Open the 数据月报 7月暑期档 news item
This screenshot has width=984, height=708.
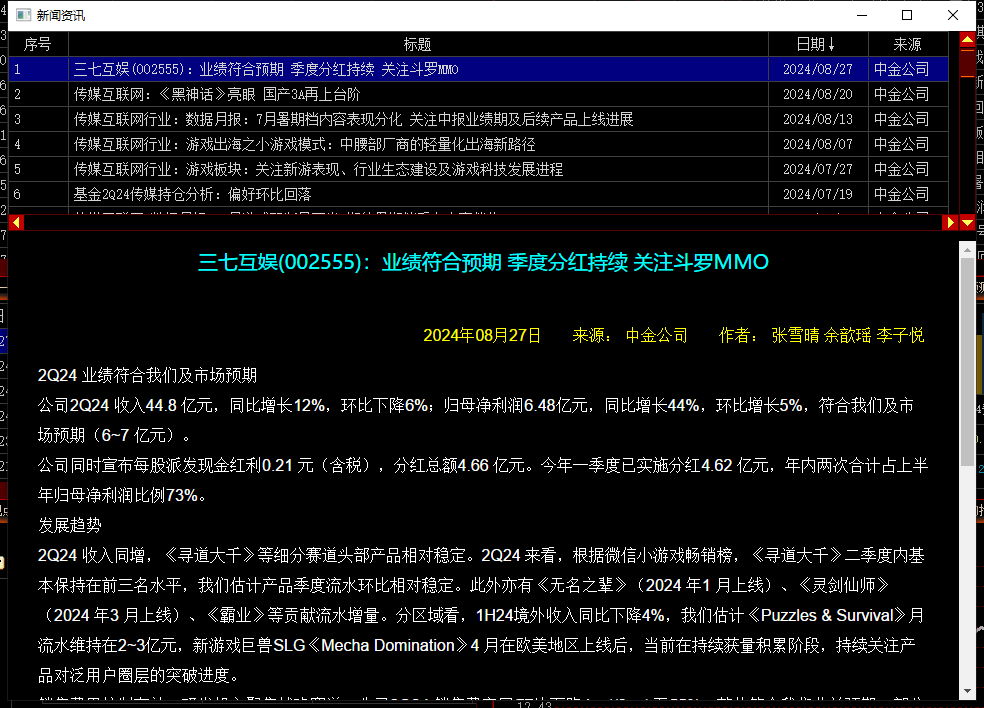click(x=353, y=120)
